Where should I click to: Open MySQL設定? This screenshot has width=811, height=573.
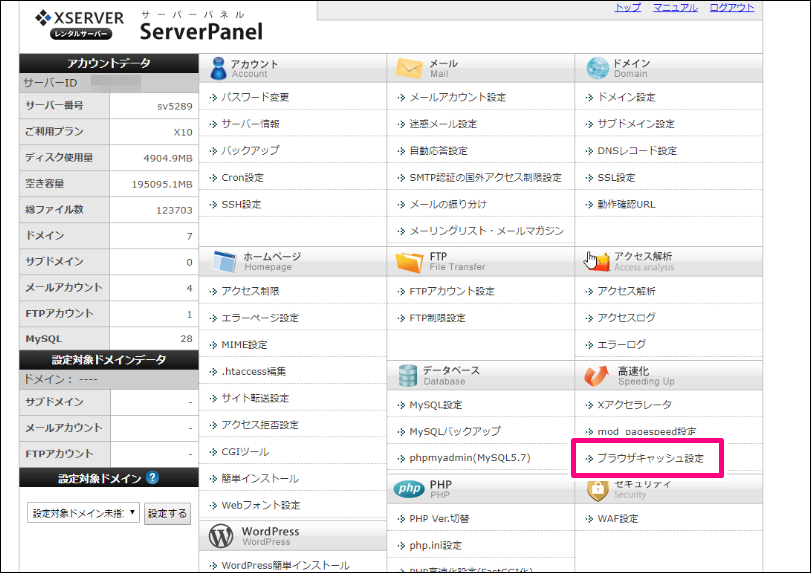click(436, 404)
